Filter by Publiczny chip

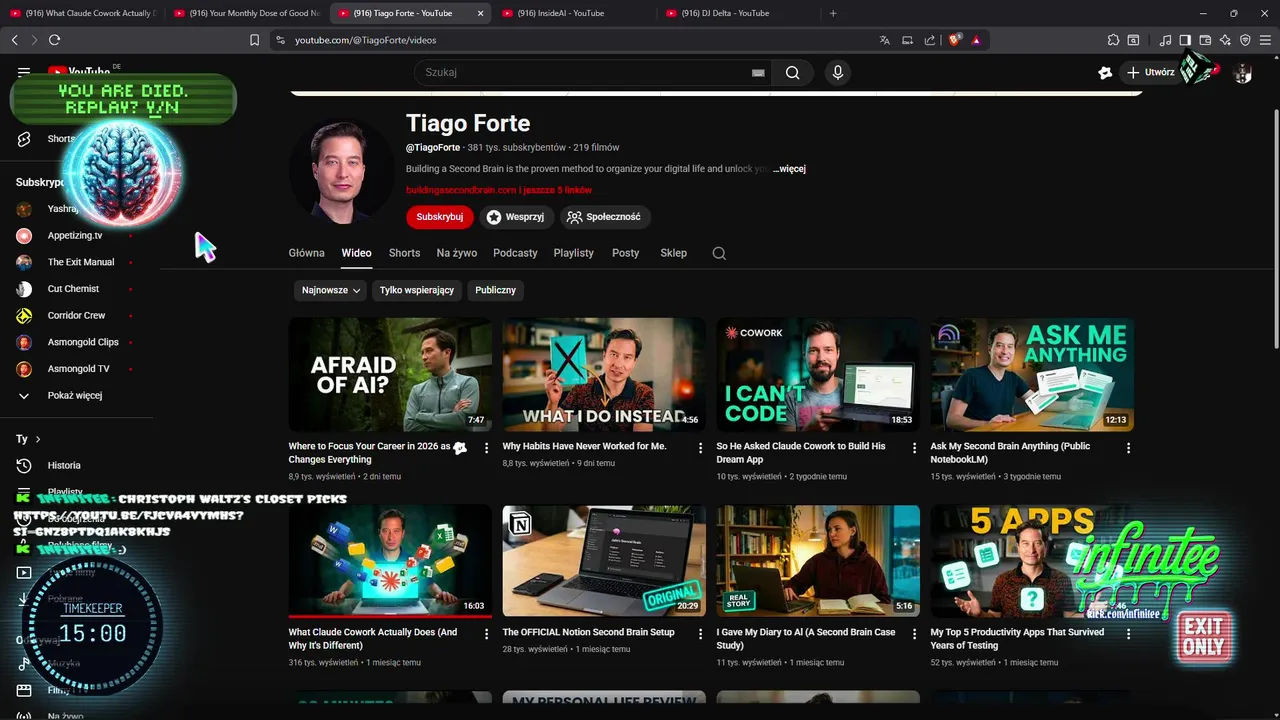[x=496, y=290]
